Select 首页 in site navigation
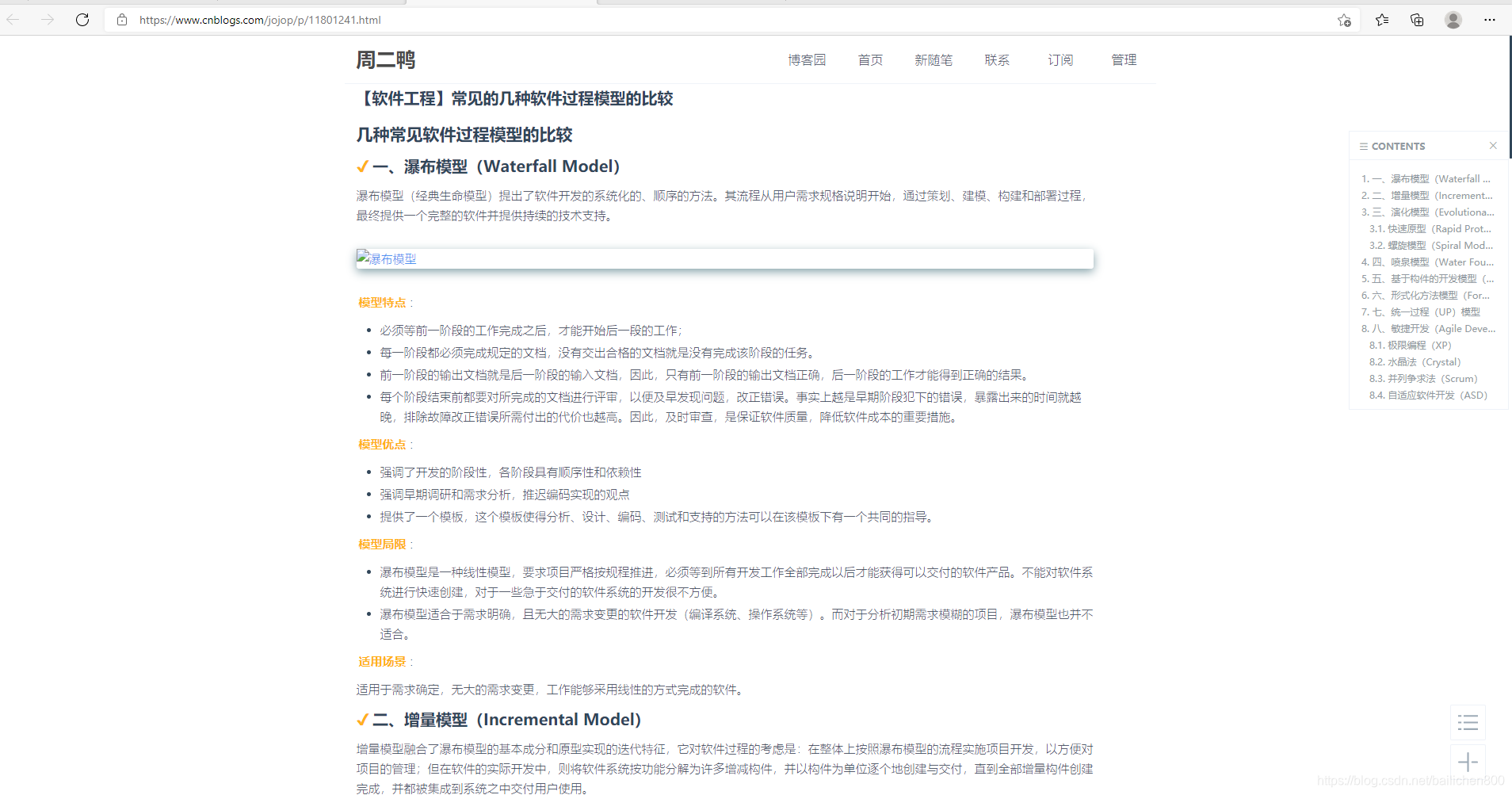 (869, 59)
